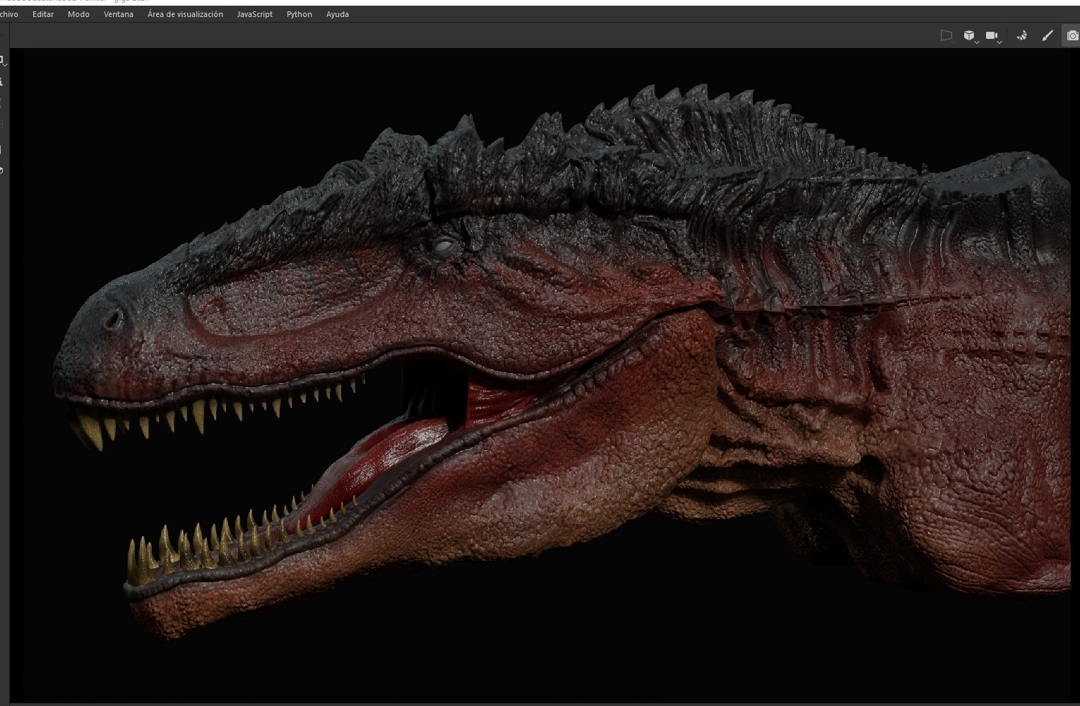Viewport: 1080px width, 706px height.
Task: Open Baking mode via the croissant icon
Action: click(x=1021, y=35)
